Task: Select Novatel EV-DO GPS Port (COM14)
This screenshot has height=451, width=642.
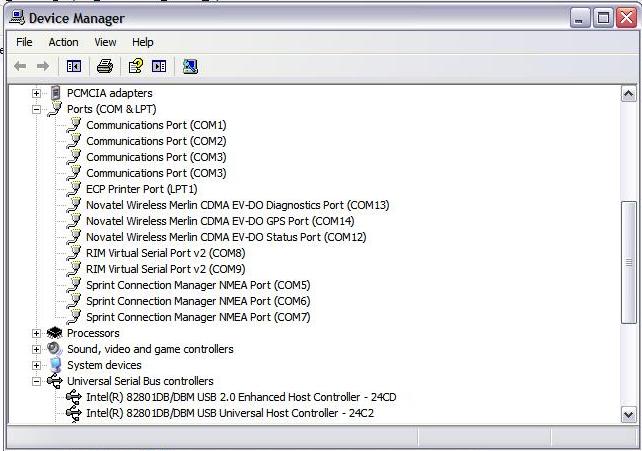Action: click(x=220, y=221)
